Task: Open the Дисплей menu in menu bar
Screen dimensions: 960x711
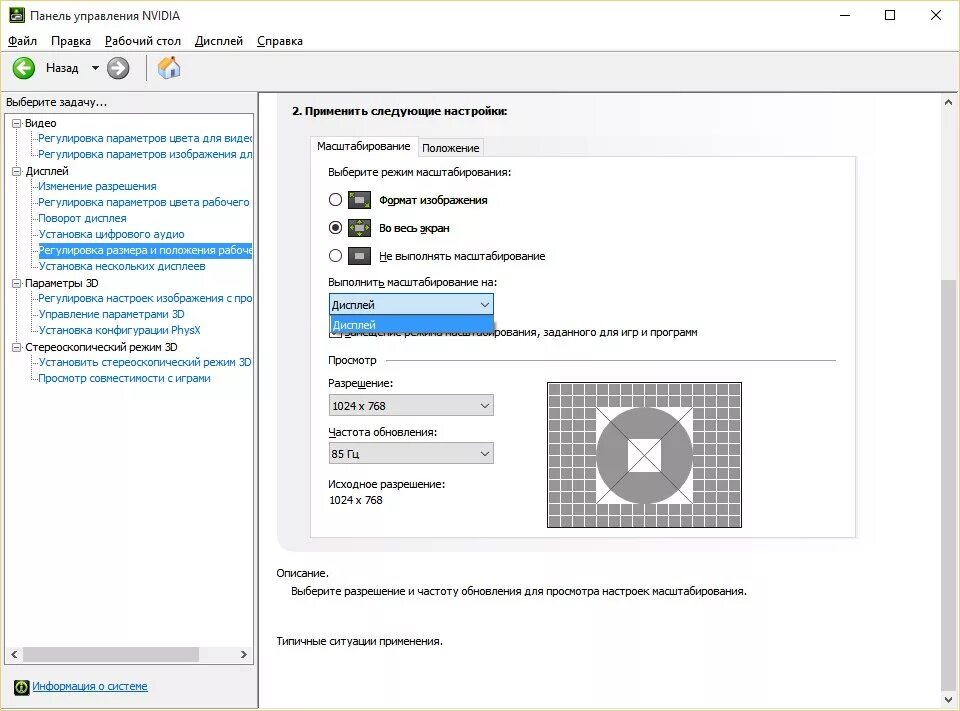Action: point(219,41)
